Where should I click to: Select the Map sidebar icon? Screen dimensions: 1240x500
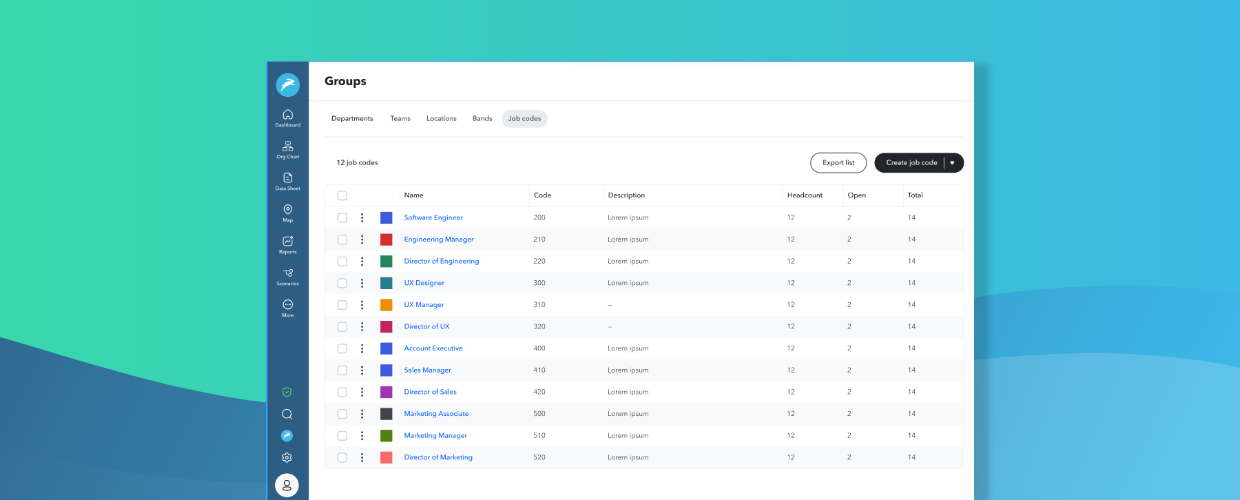click(x=287, y=212)
